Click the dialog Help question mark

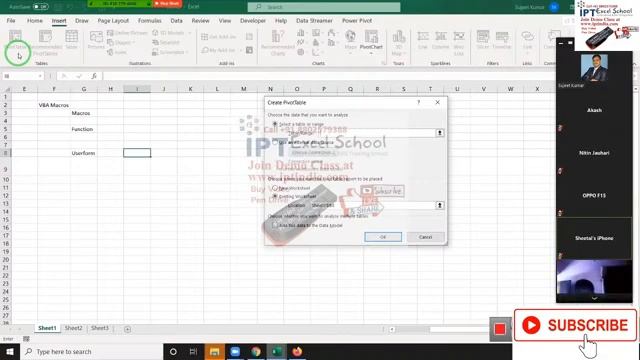click(418, 102)
